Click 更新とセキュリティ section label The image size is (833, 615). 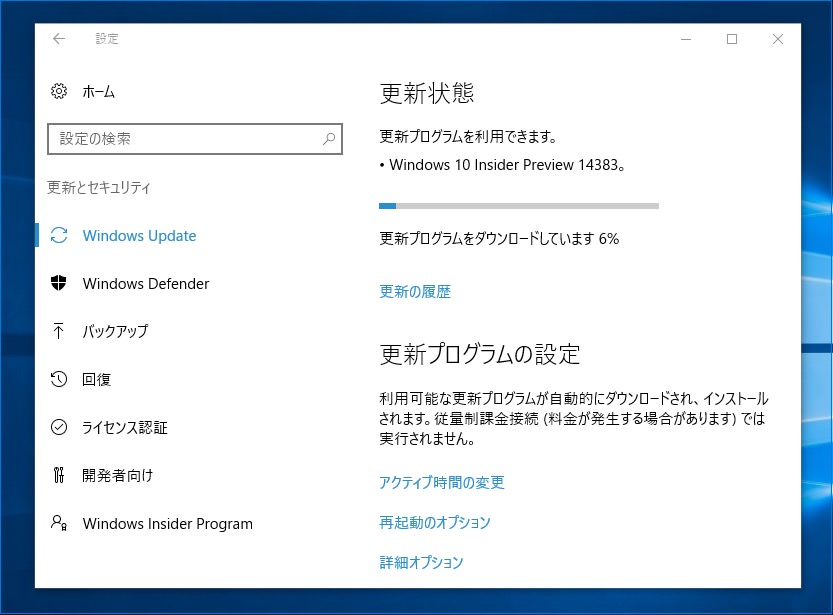[99, 187]
